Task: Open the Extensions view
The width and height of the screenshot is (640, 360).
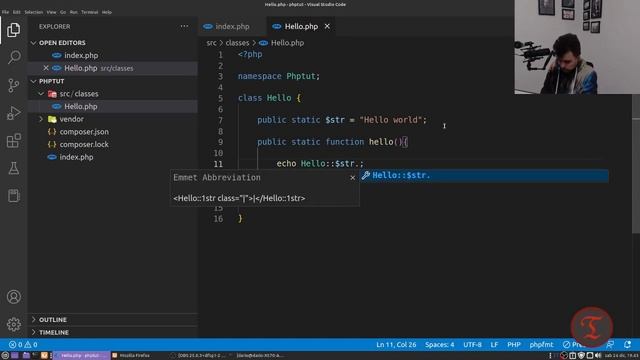Action: pos(13,140)
